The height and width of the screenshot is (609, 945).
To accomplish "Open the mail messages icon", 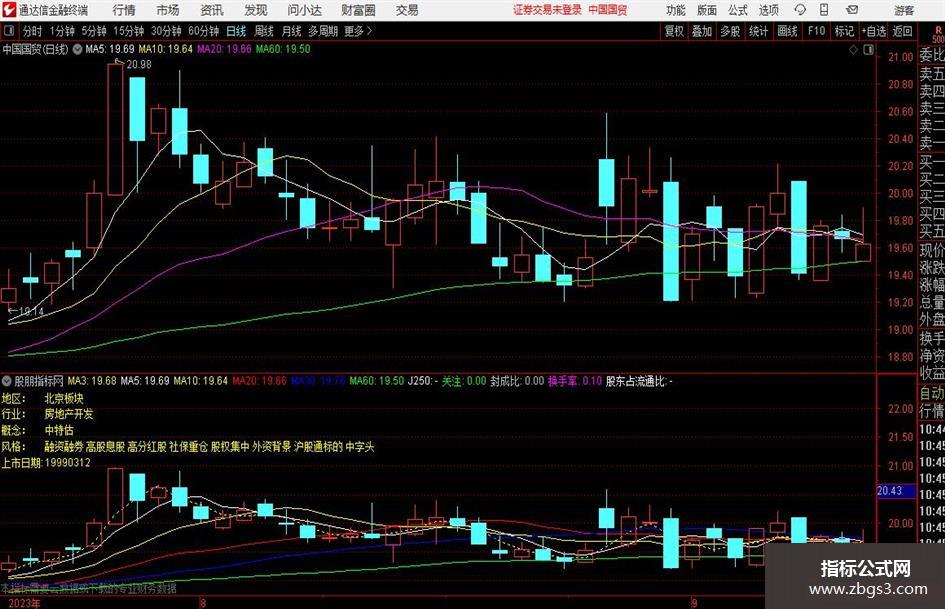I will (852, 10).
